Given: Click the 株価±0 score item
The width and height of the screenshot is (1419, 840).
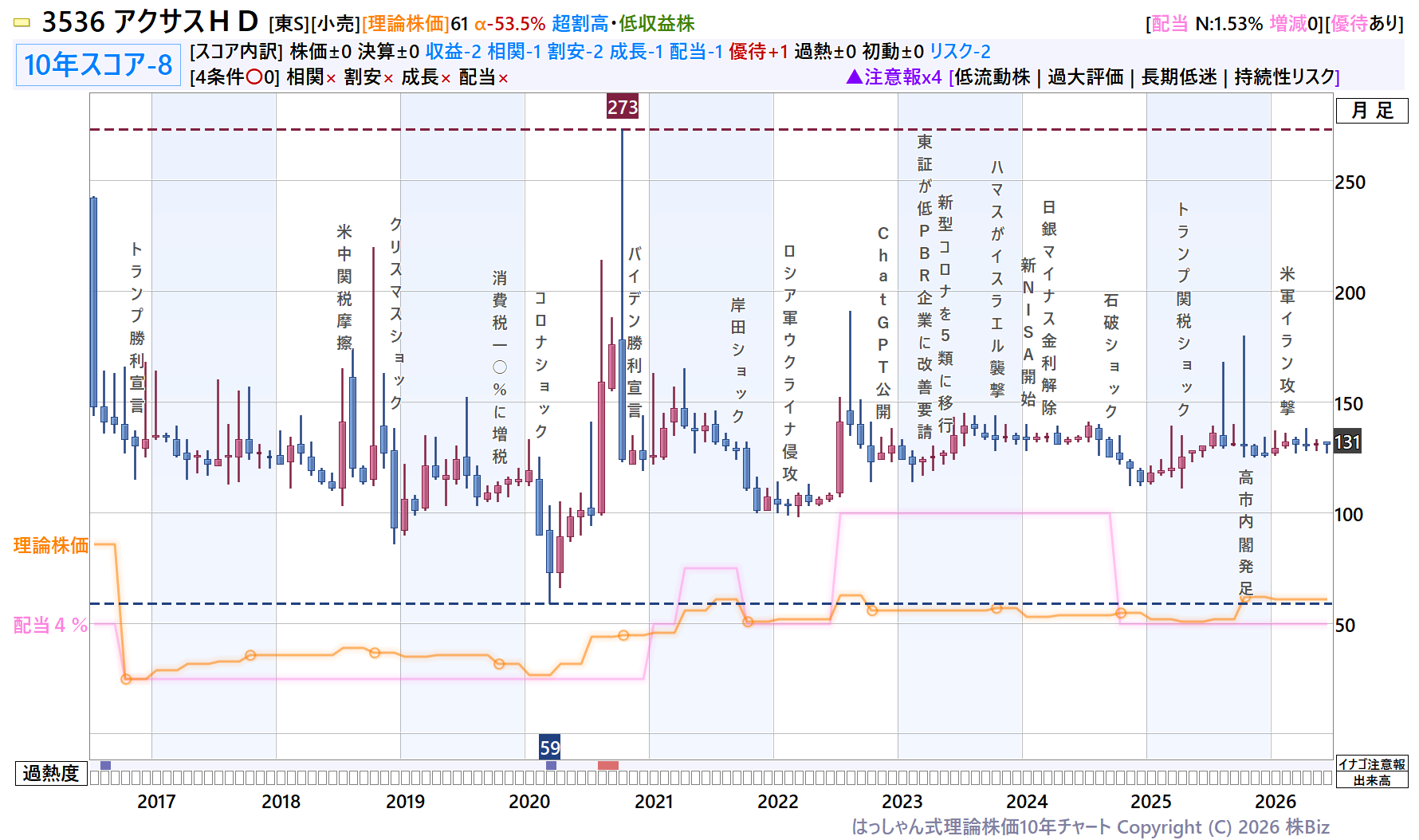Looking at the screenshot, I should pyautogui.click(x=320, y=52).
